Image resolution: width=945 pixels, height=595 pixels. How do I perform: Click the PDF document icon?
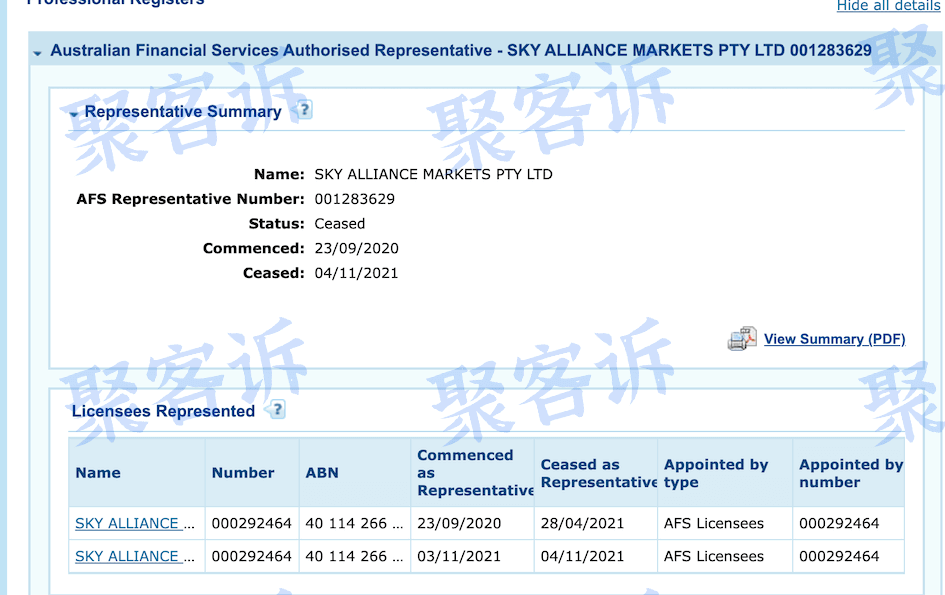[742, 339]
